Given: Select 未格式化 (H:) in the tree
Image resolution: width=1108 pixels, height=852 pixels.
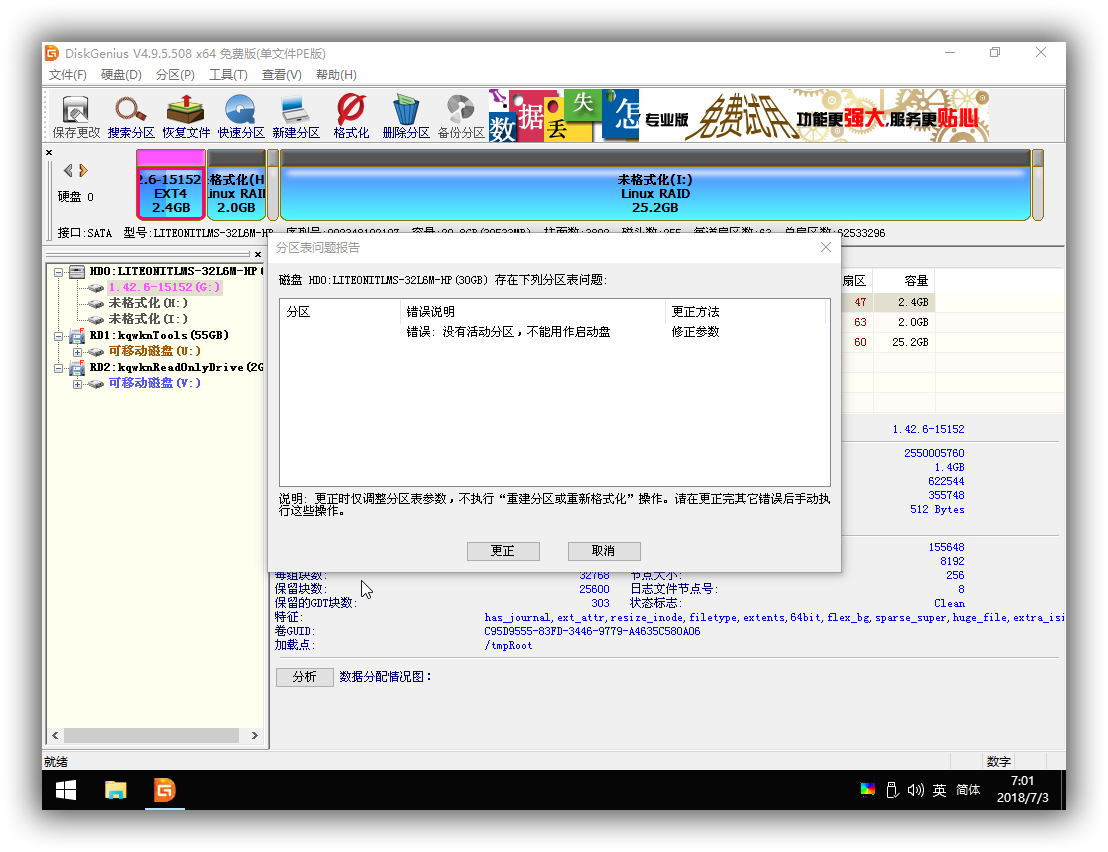Looking at the screenshot, I should click(x=148, y=303).
